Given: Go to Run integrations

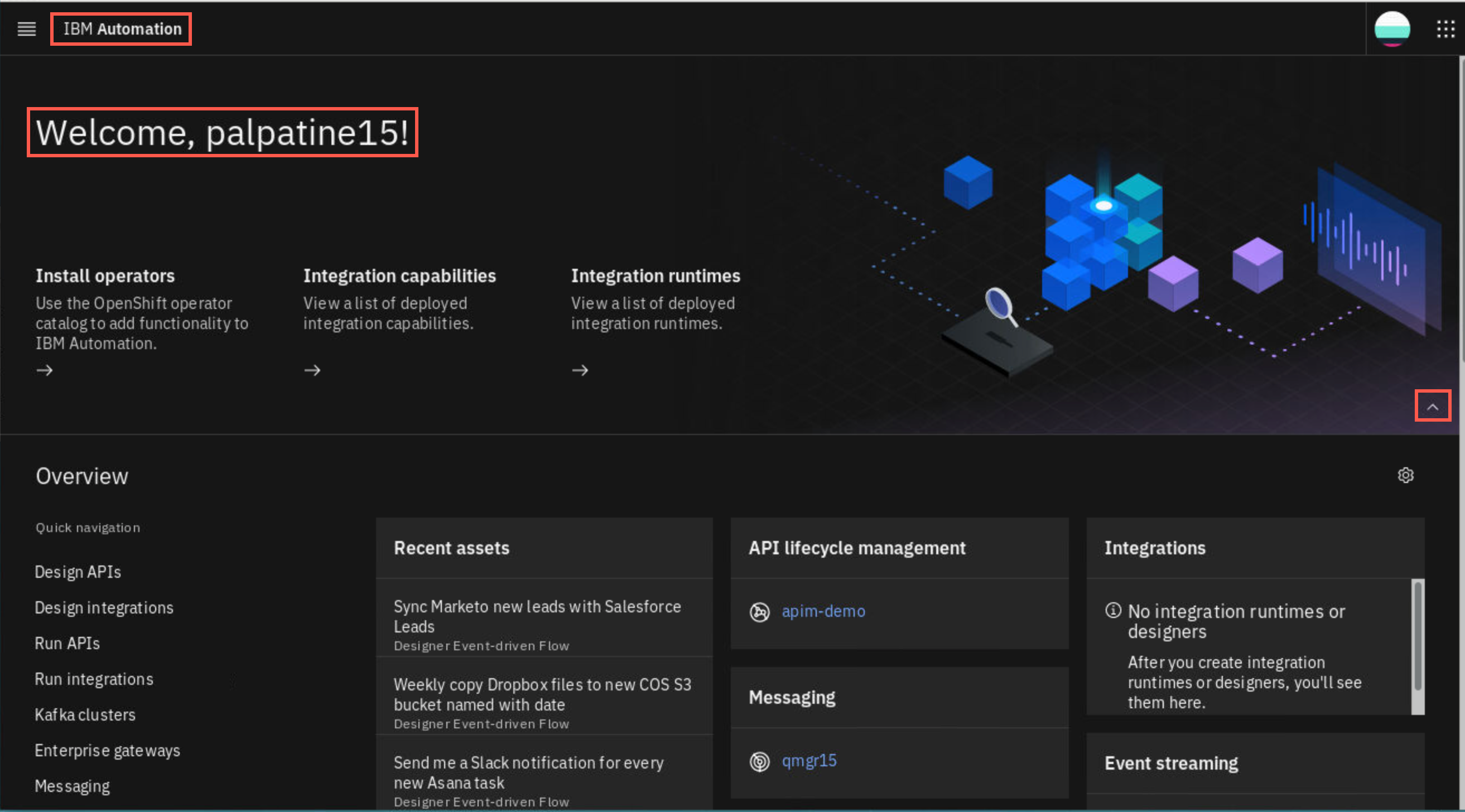Looking at the screenshot, I should [94, 679].
